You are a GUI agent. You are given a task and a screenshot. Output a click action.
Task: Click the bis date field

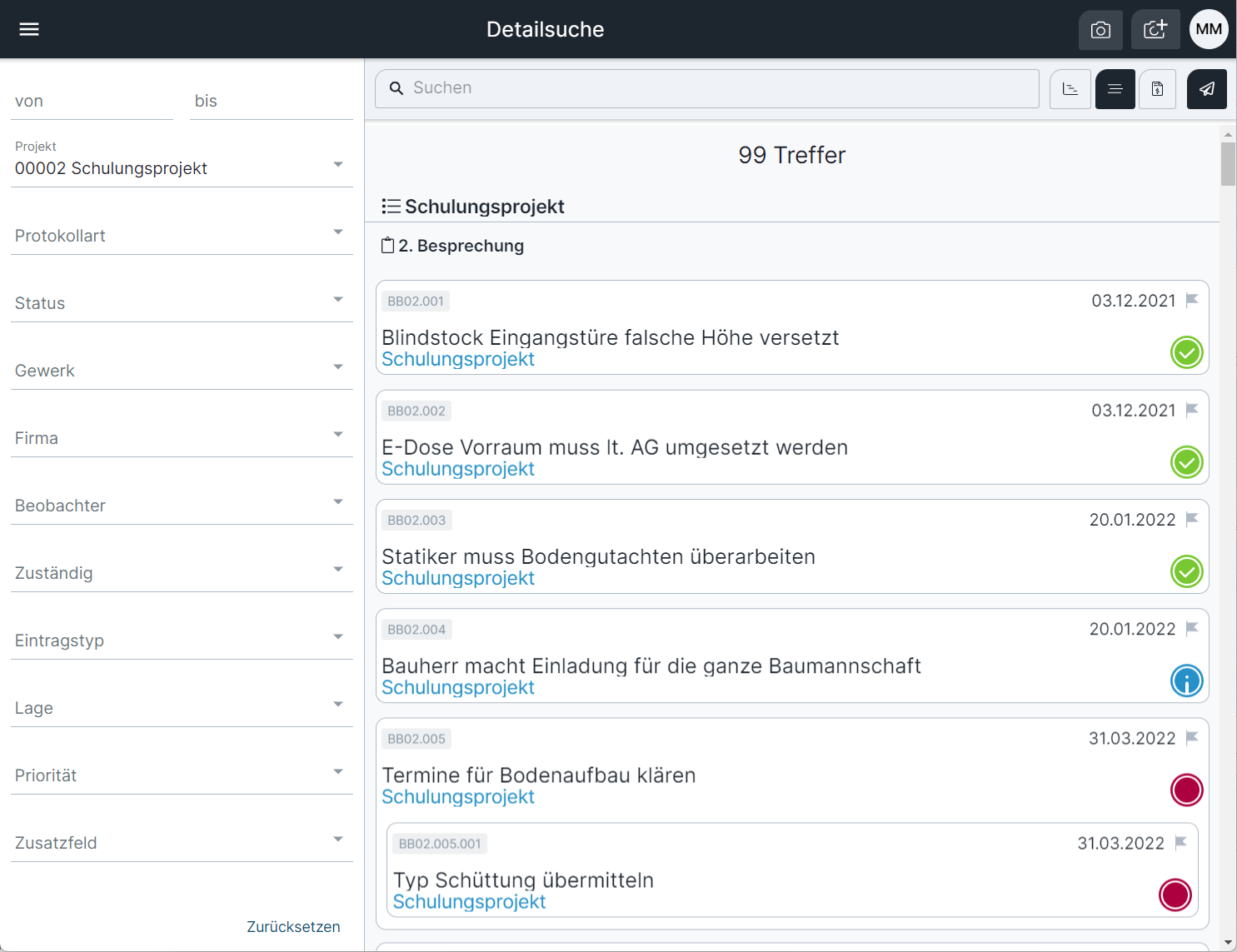272,101
